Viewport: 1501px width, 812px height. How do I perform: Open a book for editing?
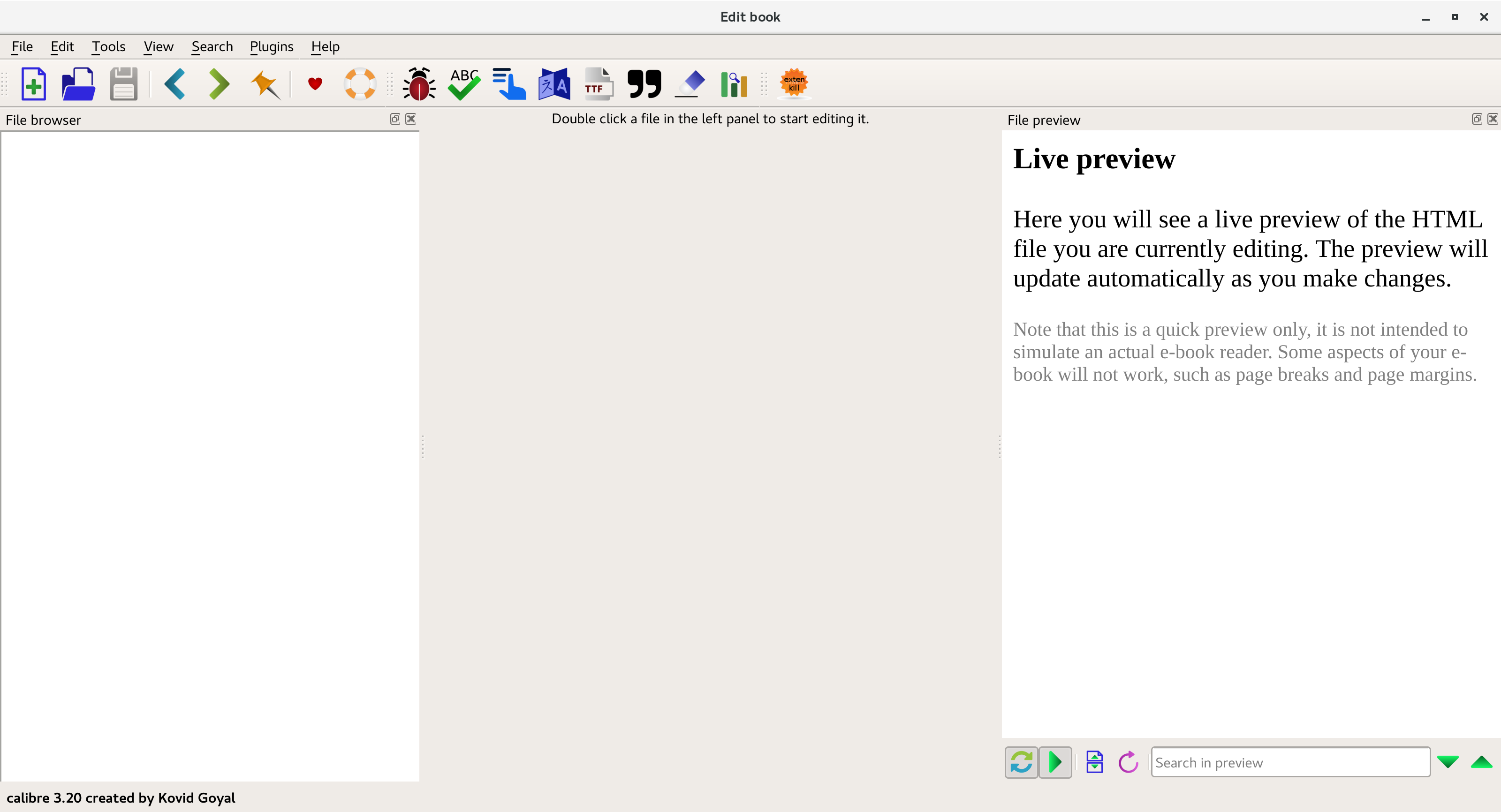click(78, 84)
